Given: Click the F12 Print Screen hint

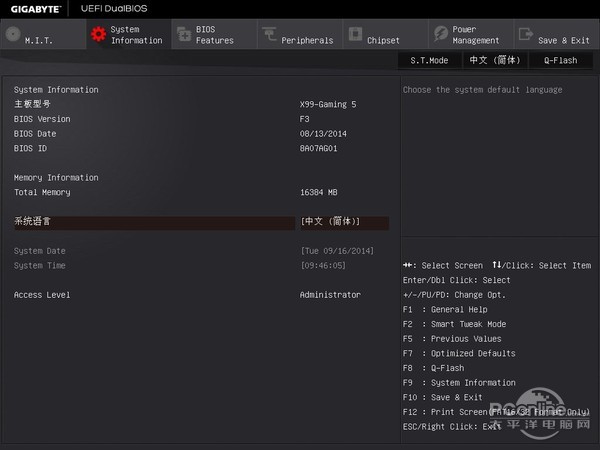Looking at the screenshot, I should point(496,412).
